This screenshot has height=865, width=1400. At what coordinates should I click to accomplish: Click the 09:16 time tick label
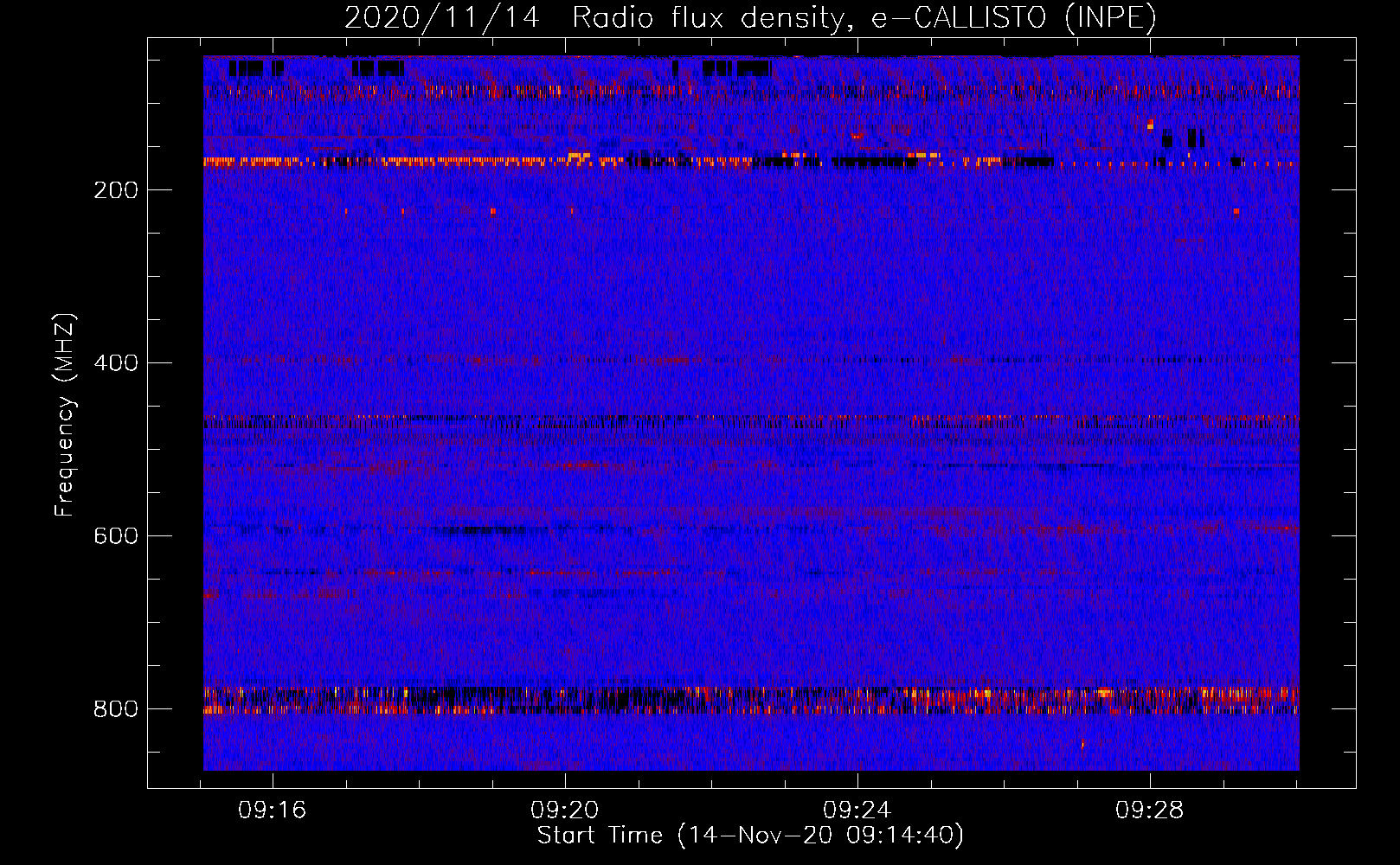273,811
